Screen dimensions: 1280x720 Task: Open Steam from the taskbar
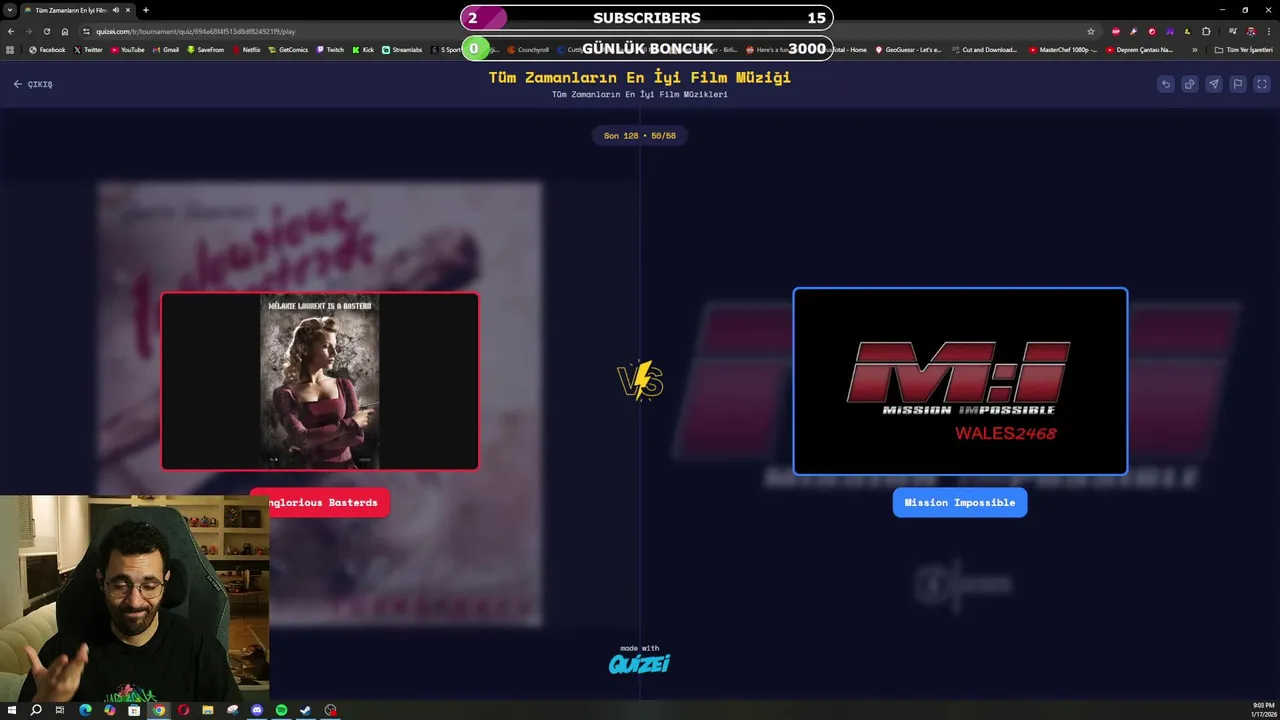(305, 710)
